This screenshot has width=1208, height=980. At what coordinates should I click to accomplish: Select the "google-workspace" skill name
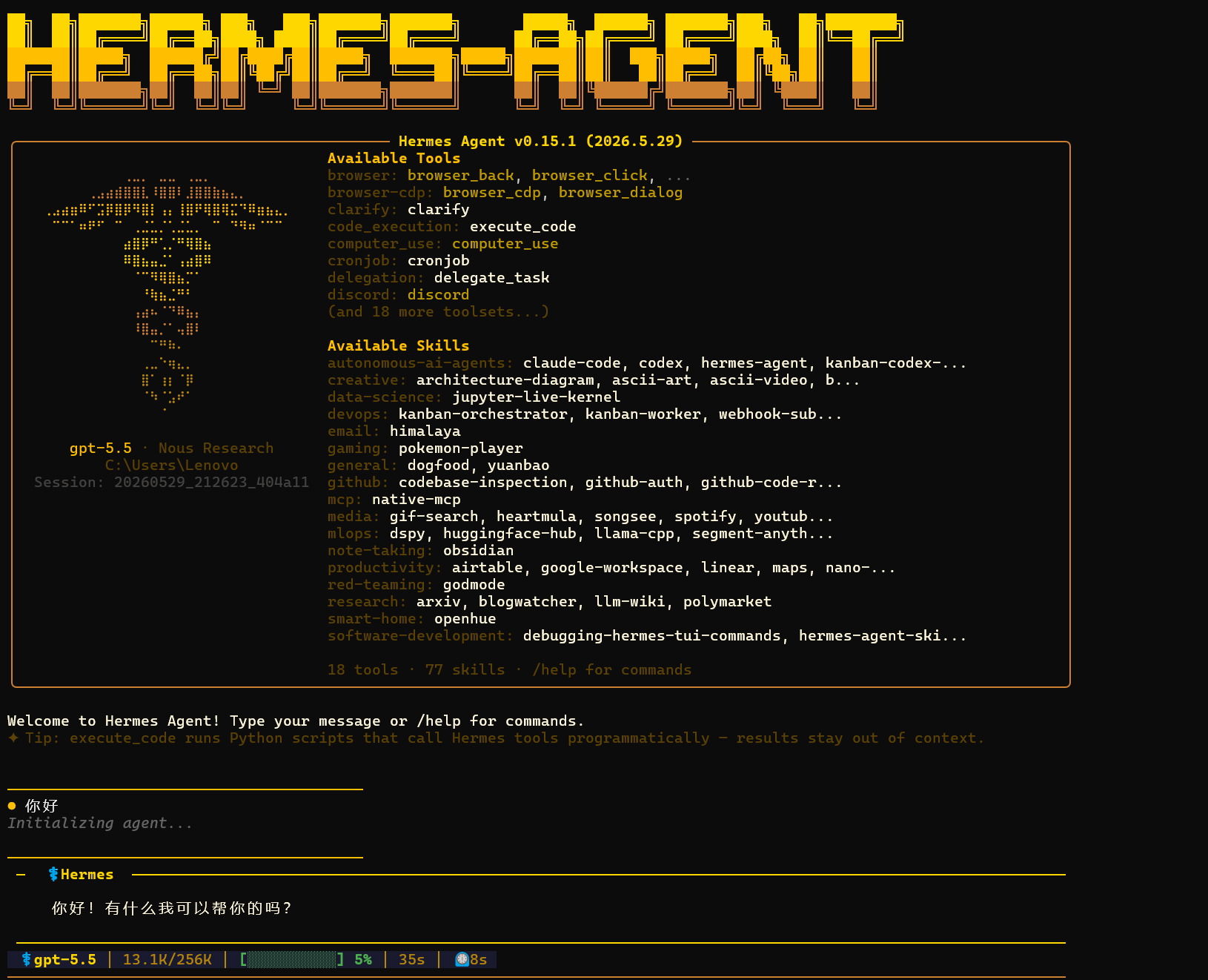(612, 568)
